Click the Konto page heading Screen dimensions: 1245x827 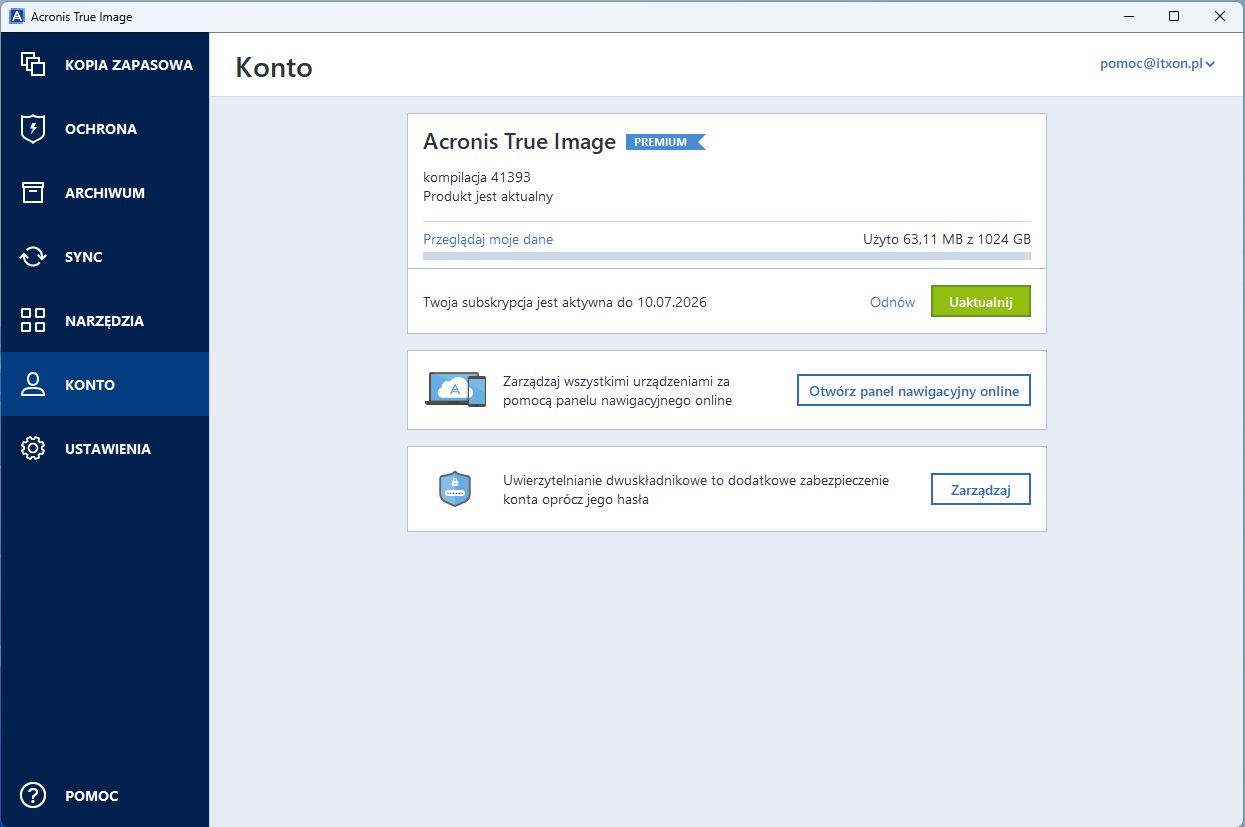tap(274, 67)
